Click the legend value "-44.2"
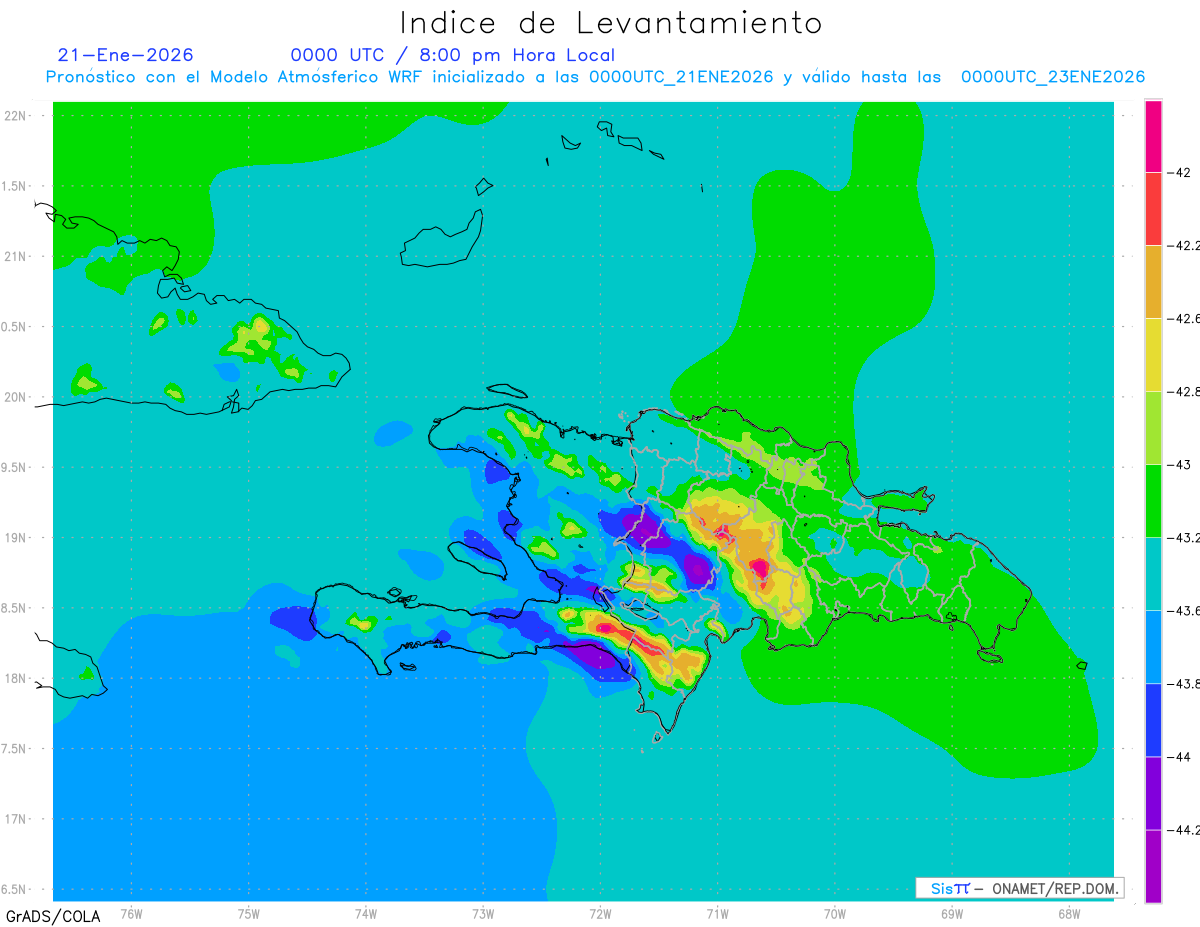The width and height of the screenshot is (1200, 927). [1184, 830]
